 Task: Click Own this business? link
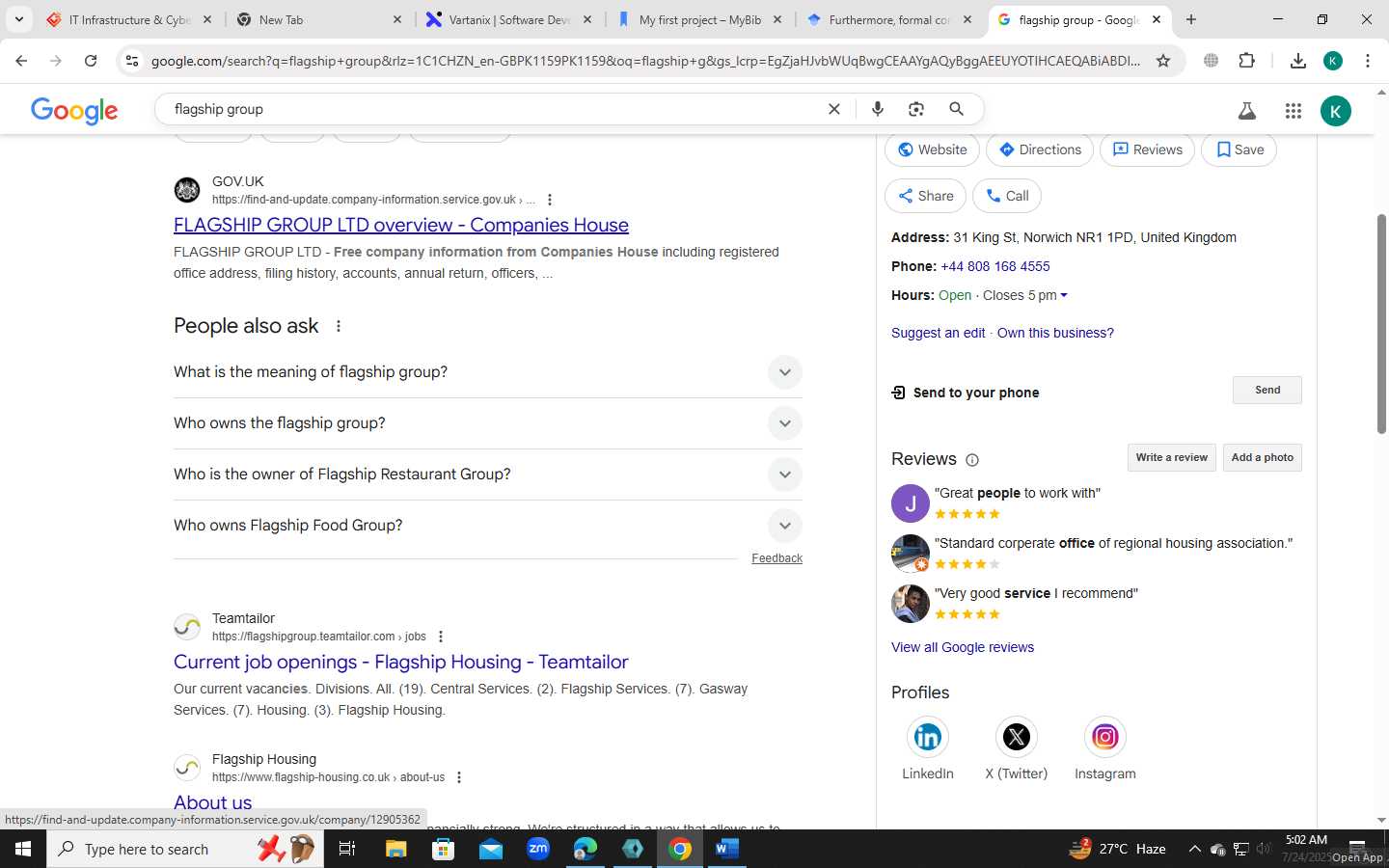[1055, 333]
